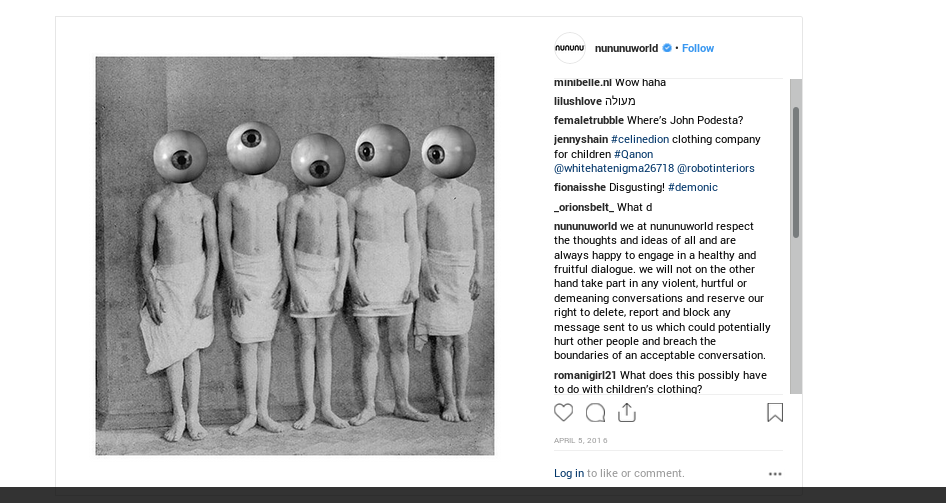The width and height of the screenshot is (946, 503).
Task: Click the nununu profile avatar
Action: point(570,48)
